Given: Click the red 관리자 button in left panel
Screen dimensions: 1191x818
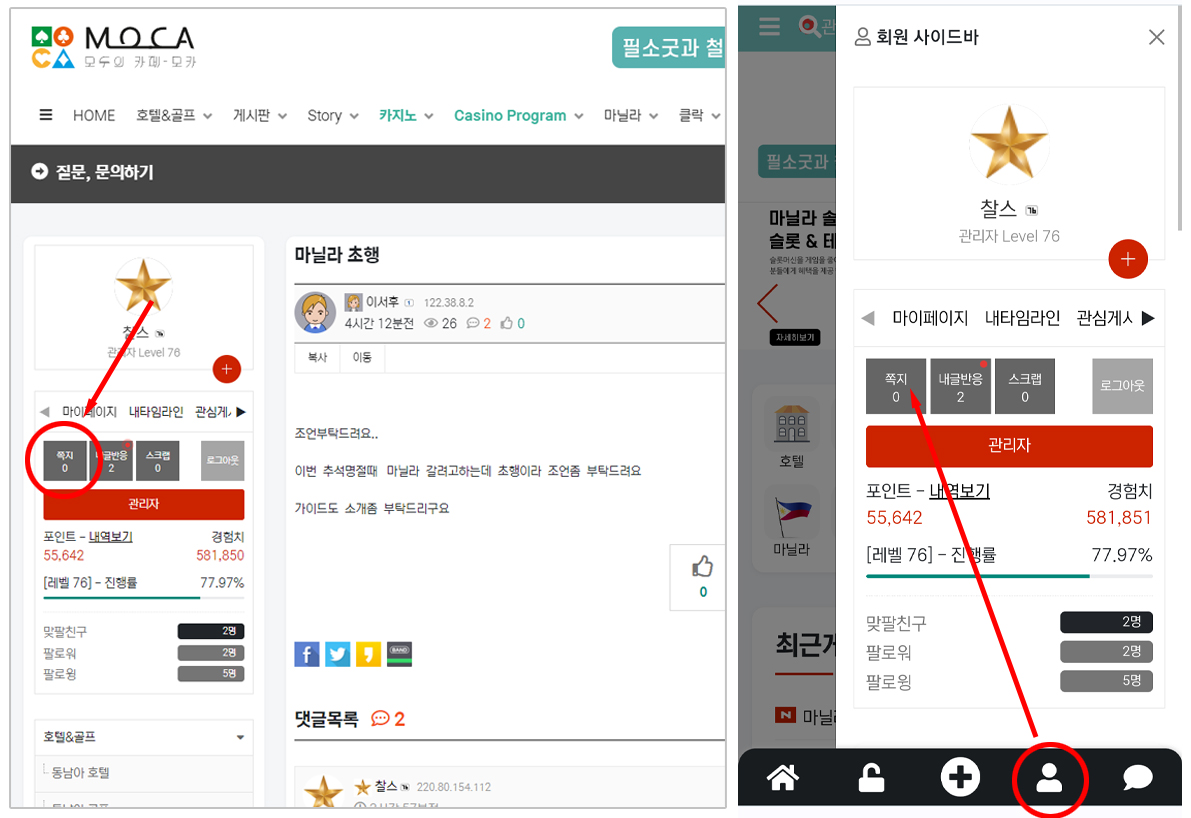Looking at the screenshot, I should 144,504.
